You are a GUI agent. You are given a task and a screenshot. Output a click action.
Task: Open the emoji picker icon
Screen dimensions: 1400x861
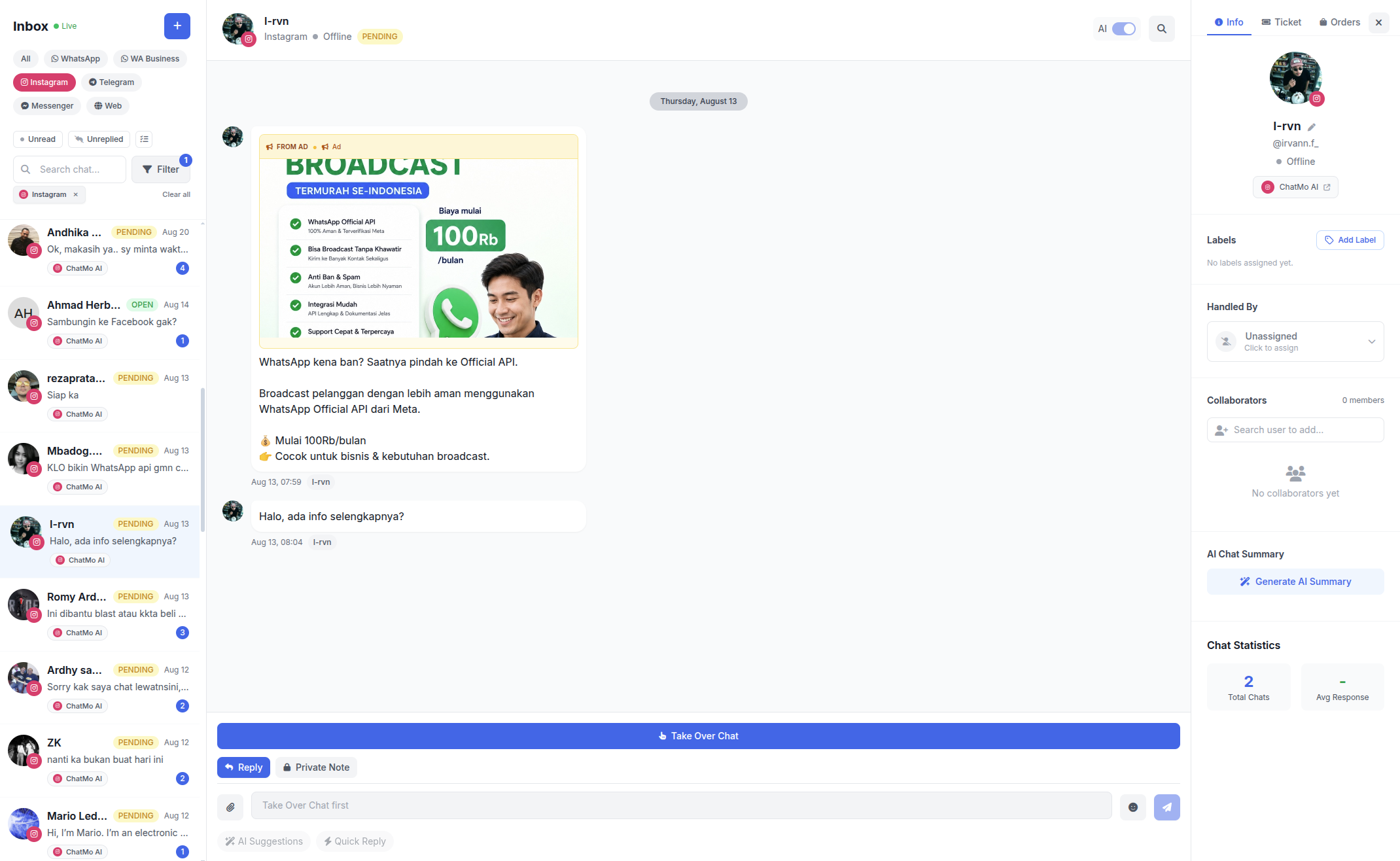tap(1133, 807)
